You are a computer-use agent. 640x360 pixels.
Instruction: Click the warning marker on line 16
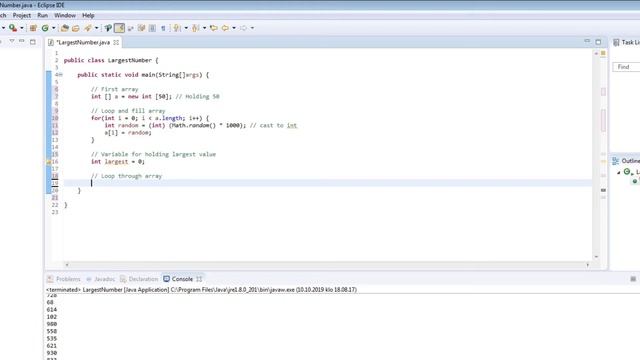click(x=48, y=162)
